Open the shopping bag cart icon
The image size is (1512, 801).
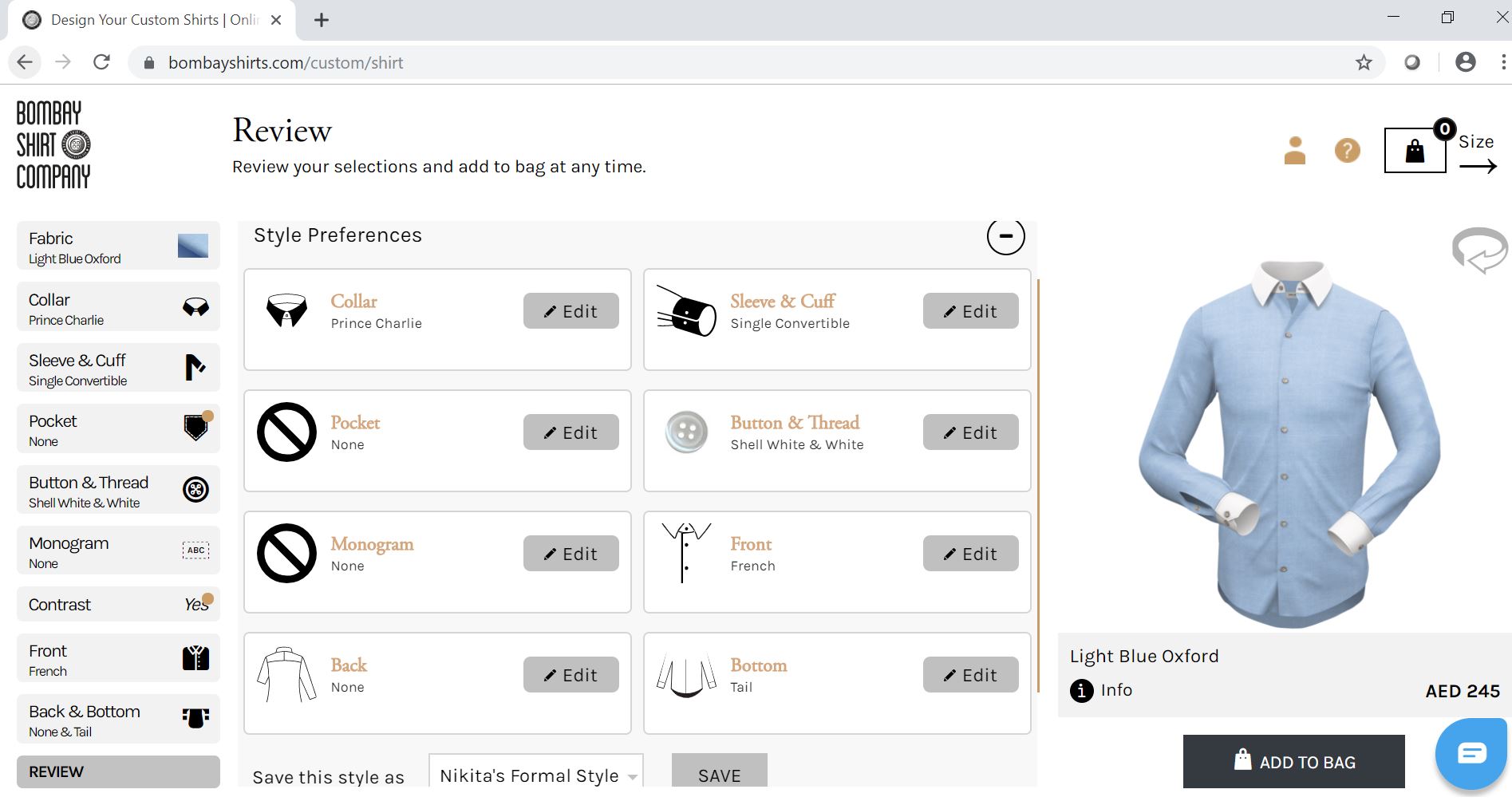point(1414,150)
